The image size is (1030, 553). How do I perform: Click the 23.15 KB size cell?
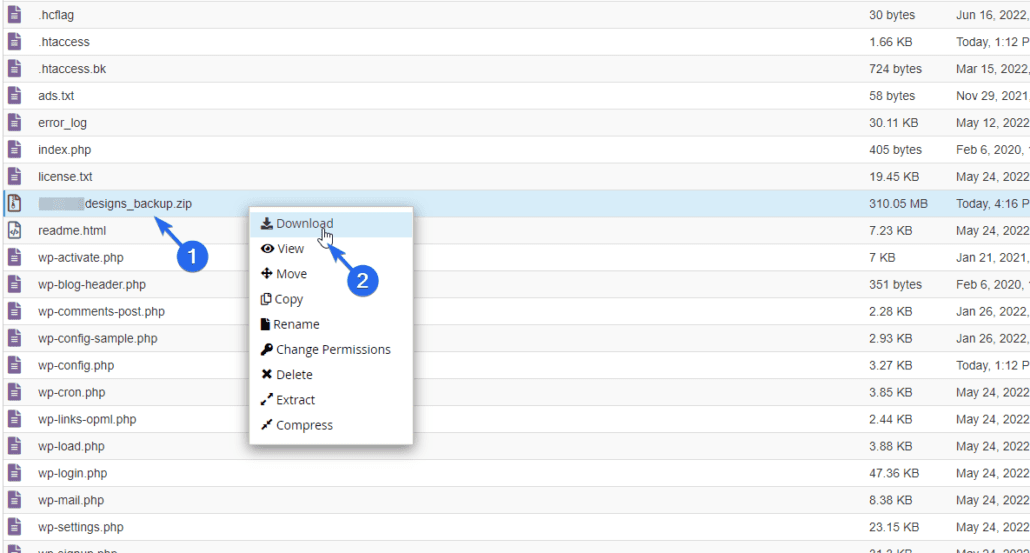tap(893, 527)
